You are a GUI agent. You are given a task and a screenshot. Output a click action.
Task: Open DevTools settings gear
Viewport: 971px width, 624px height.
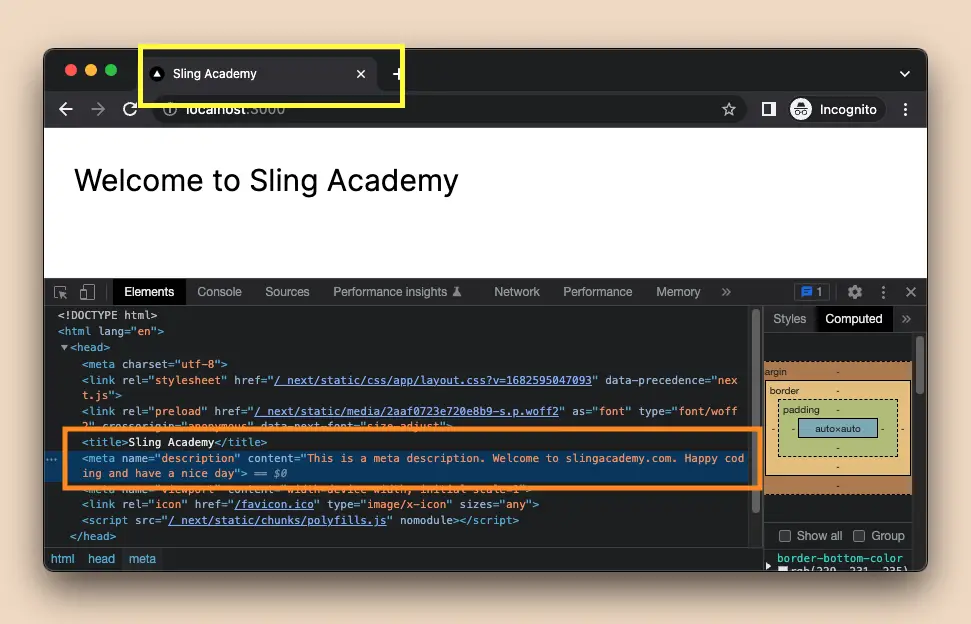coord(855,292)
